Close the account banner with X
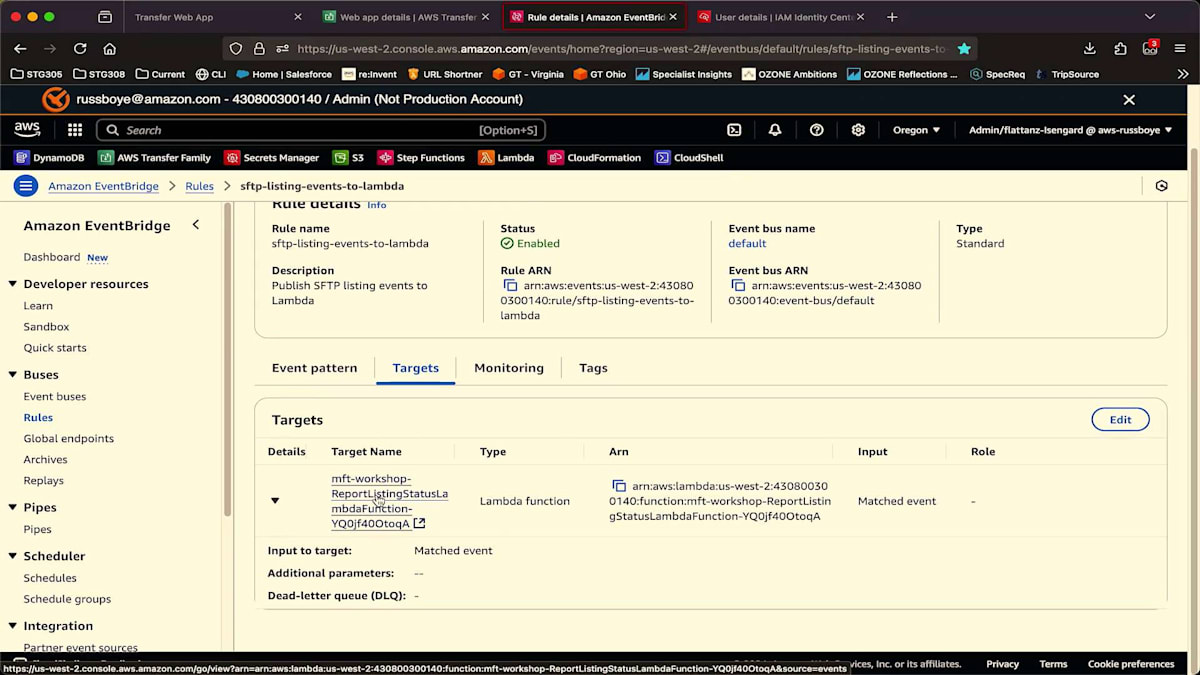Image resolution: width=1200 pixels, height=675 pixels. (x=1129, y=100)
